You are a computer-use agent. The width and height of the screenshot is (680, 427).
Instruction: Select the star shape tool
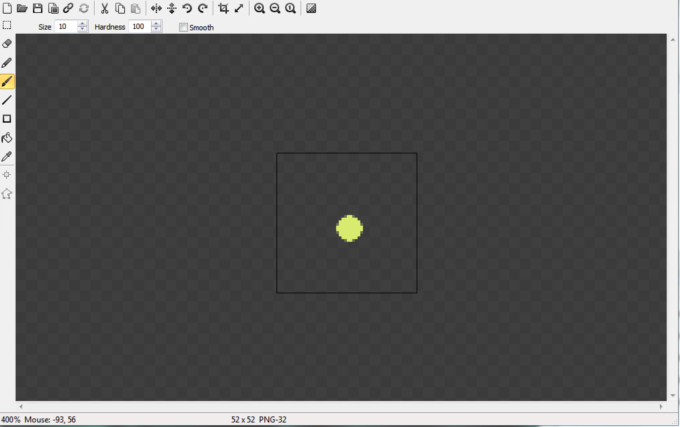point(7,194)
